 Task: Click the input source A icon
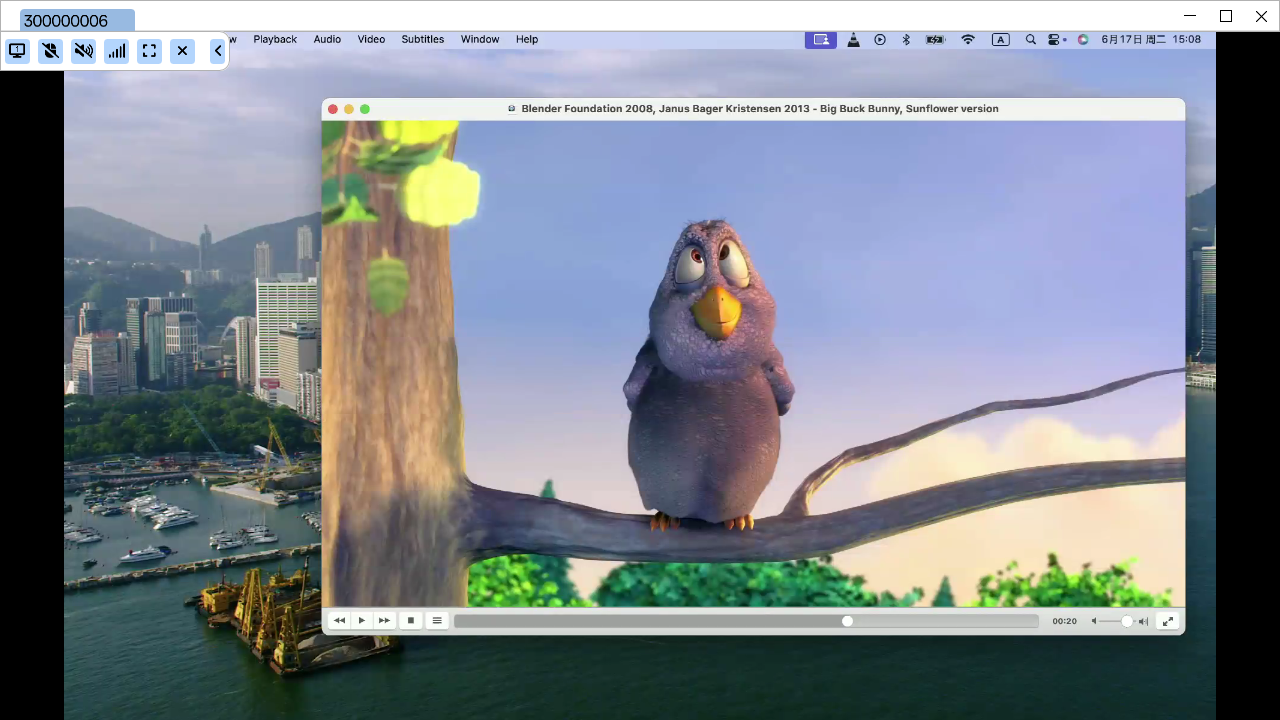1001,40
